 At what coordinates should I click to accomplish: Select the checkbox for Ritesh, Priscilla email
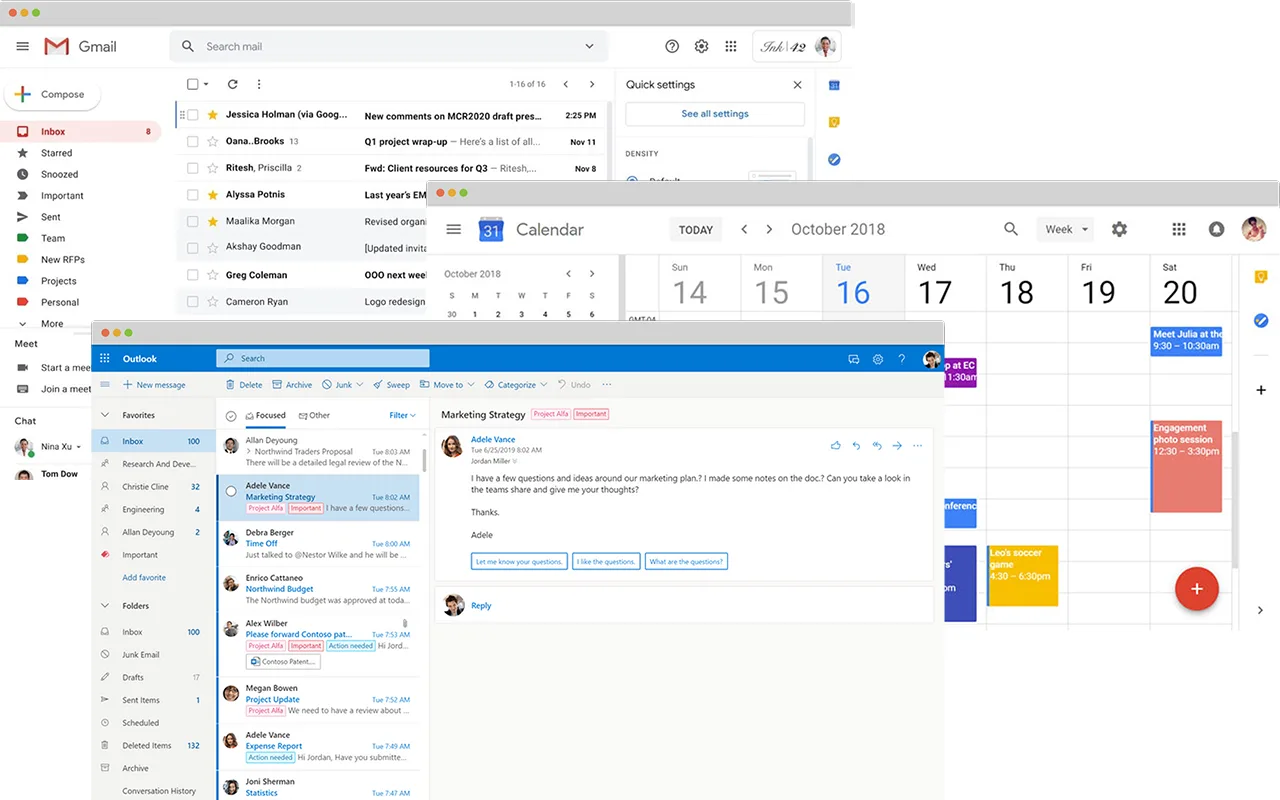point(193,168)
